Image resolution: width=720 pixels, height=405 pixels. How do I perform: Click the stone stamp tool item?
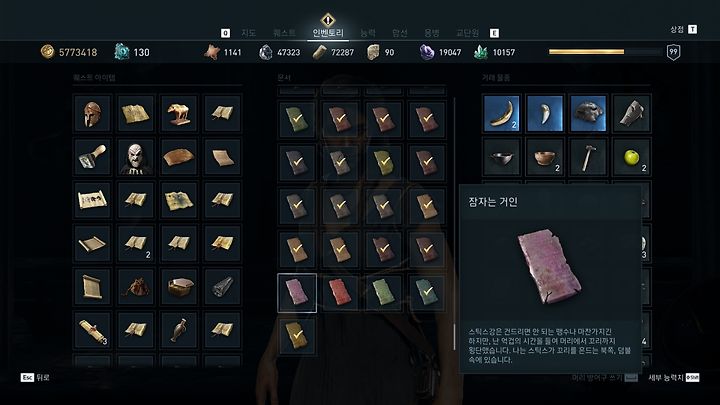click(92, 157)
